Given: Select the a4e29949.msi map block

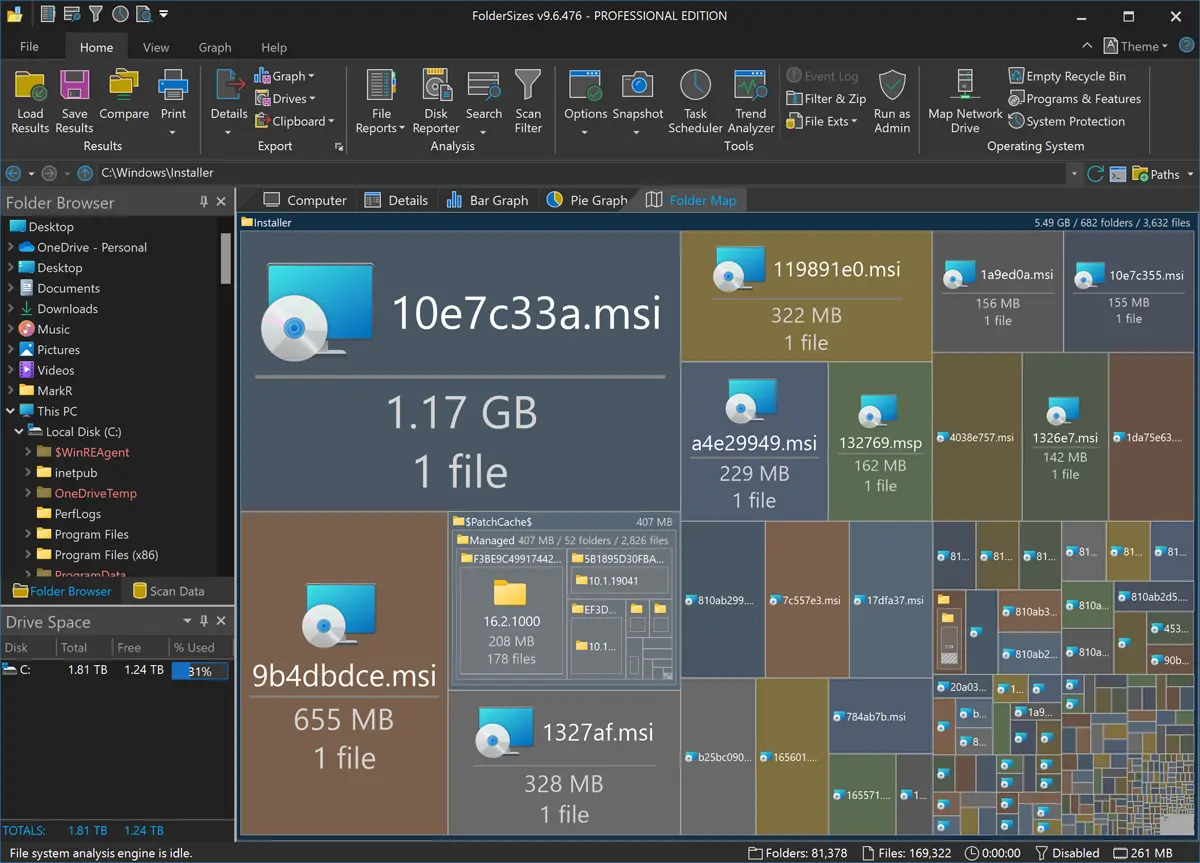Looking at the screenshot, I should tap(754, 441).
